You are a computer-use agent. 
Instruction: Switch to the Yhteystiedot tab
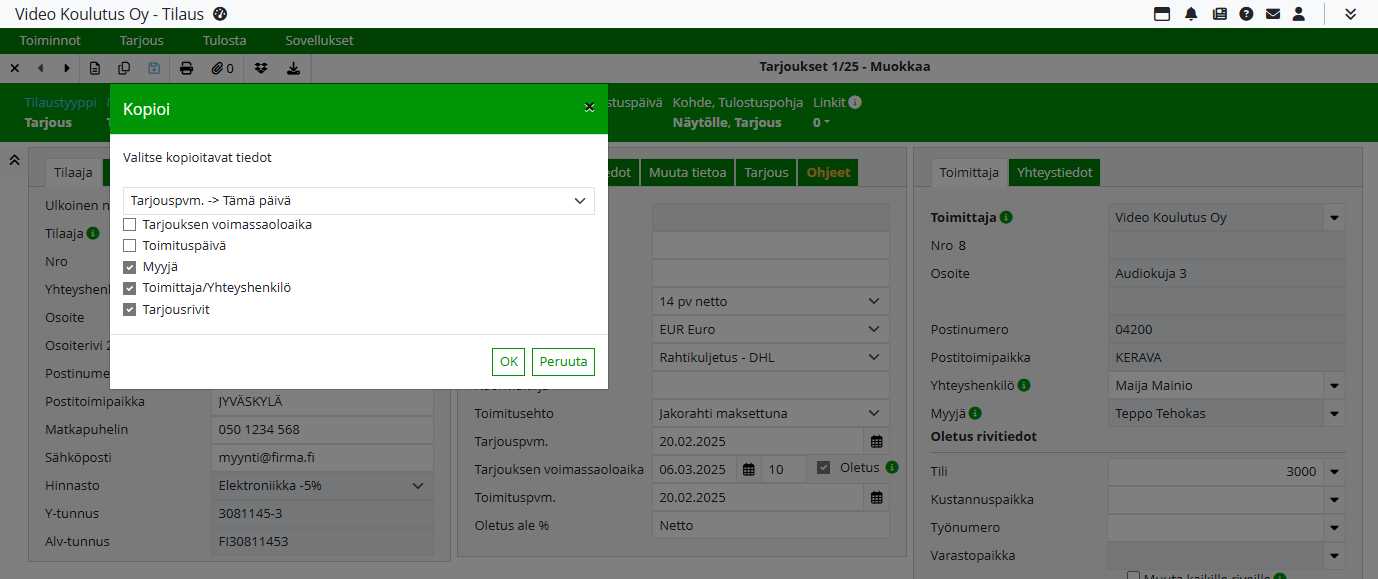[1054, 173]
